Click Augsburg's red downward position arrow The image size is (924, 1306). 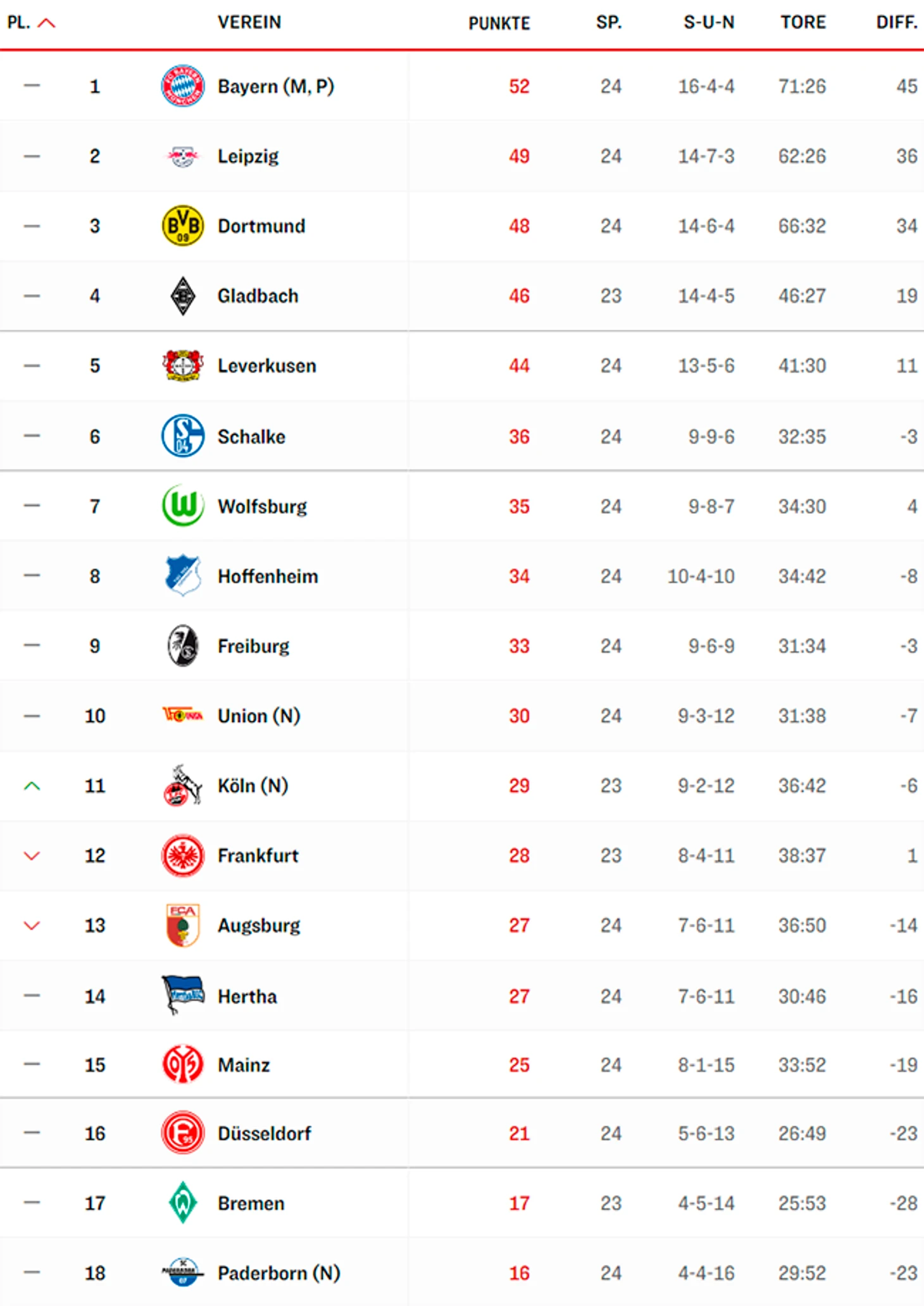tap(32, 926)
